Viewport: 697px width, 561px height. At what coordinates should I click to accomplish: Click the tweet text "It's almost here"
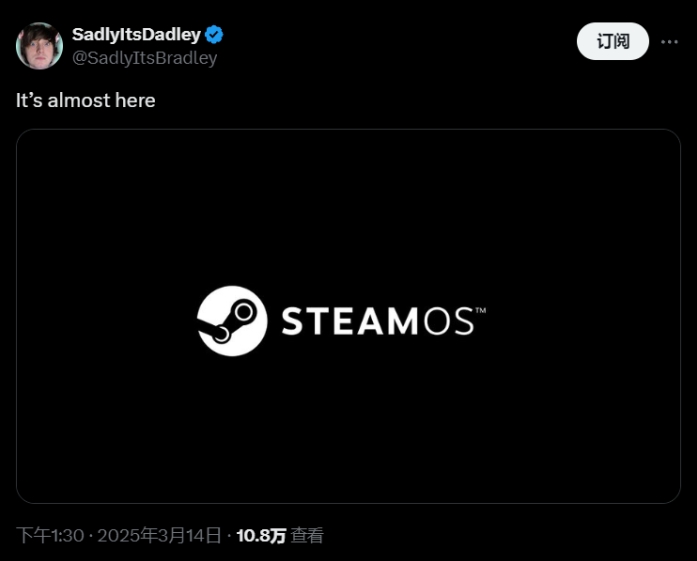pyautogui.click(x=86, y=100)
